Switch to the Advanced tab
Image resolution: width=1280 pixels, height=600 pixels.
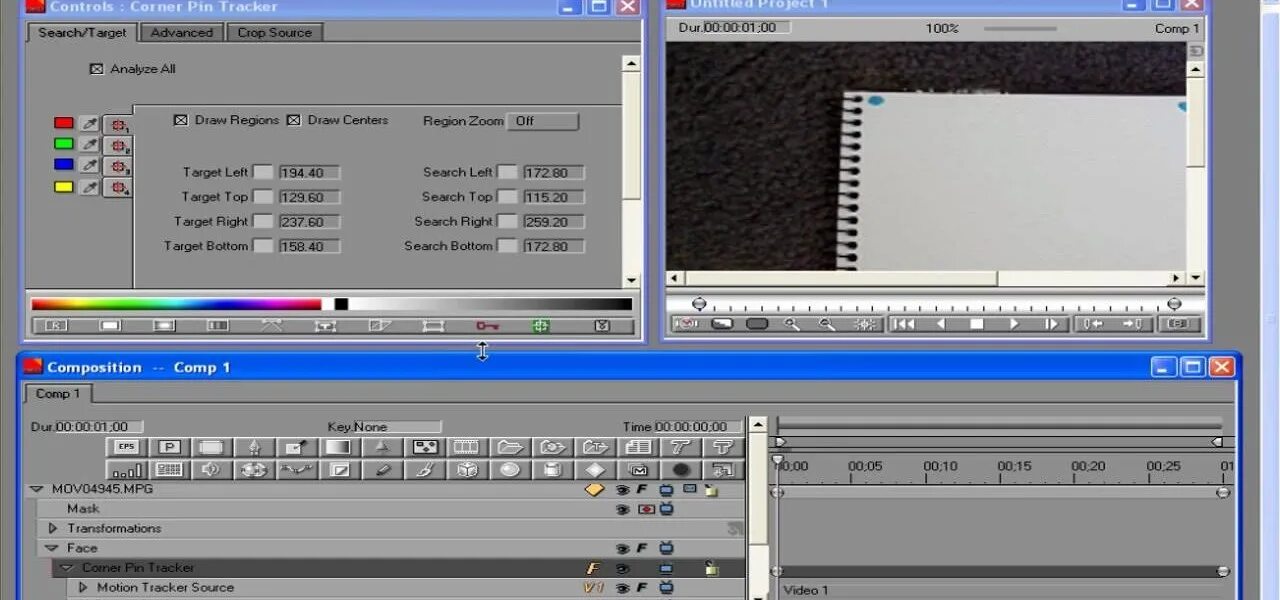pos(181,32)
